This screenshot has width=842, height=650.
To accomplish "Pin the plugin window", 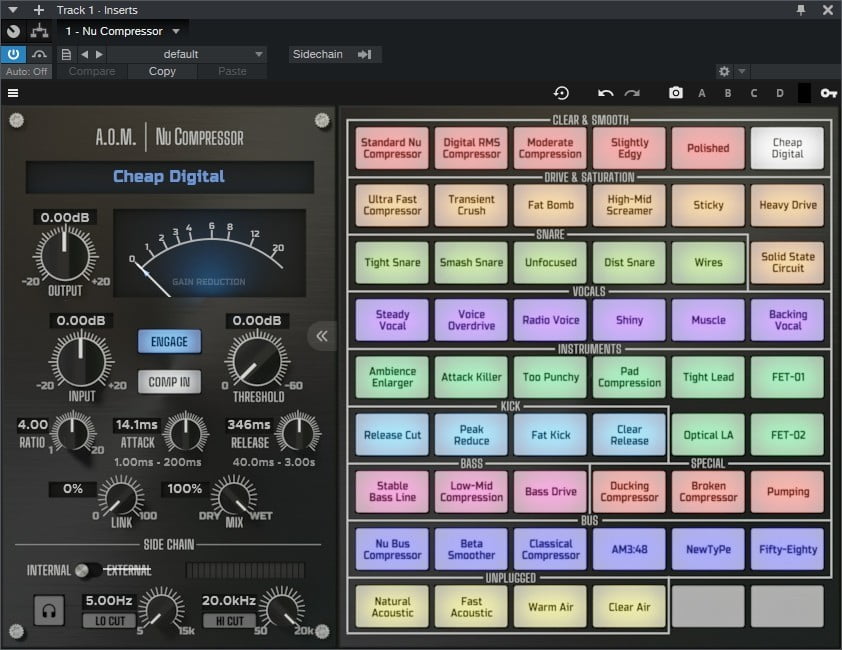I will point(801,10).
